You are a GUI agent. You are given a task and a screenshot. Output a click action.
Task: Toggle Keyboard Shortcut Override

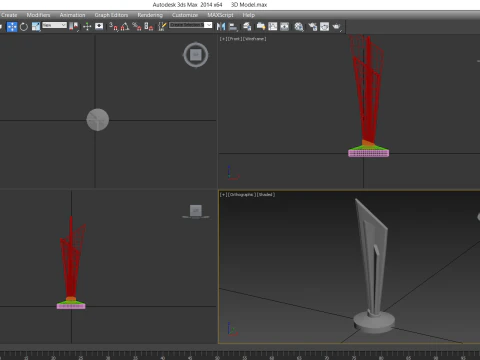[x=99, y=26]
